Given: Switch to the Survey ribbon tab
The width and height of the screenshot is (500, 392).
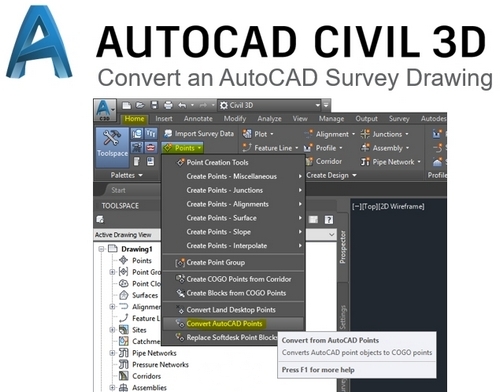Looking at the screenshot, I should click(399, 119).
